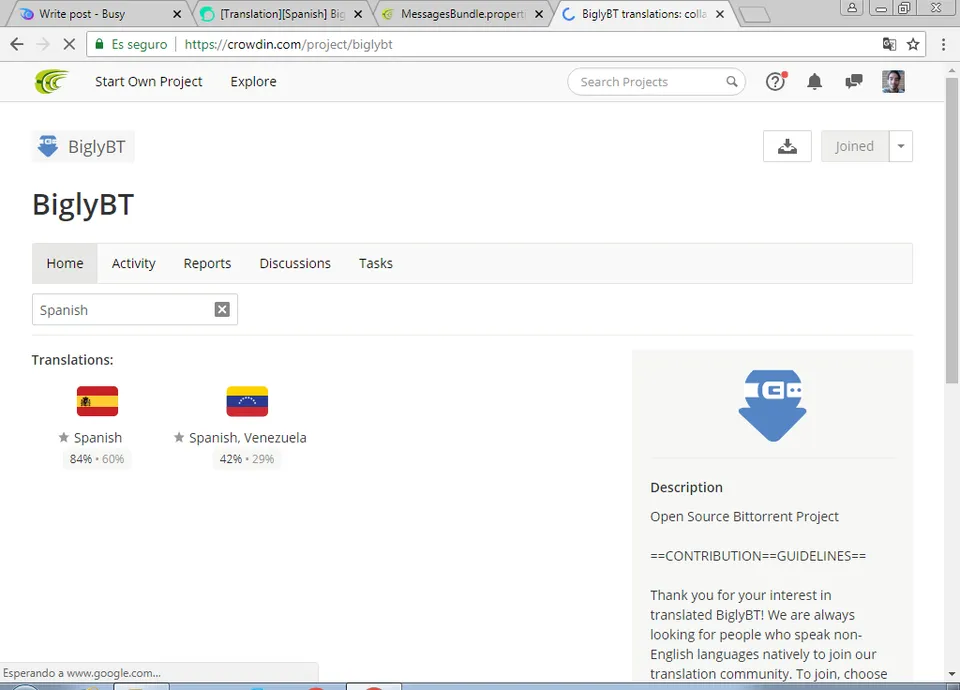Click the Joined button

click(855, 146)
